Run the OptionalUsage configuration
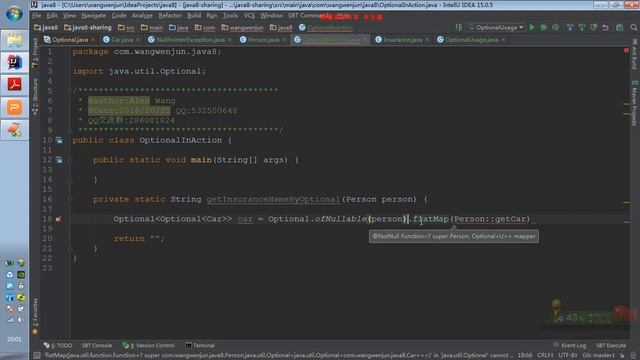Image resolution: width=640 pixels, height=360 pixels. (532, 28)
